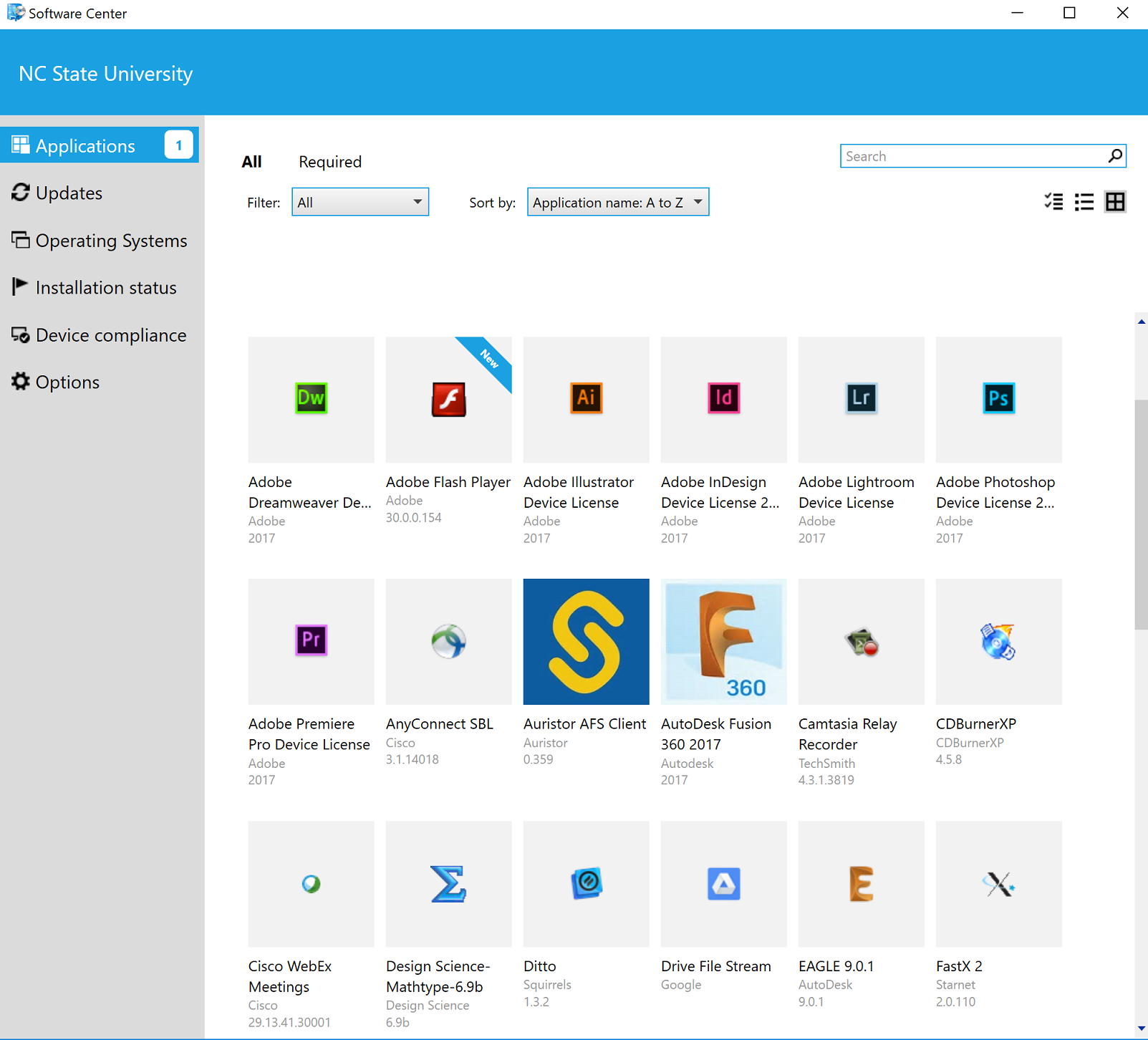Open Adobe Flash Player app icon
This screenshot has width=1148, height=1040.
[x=448, y=399]
